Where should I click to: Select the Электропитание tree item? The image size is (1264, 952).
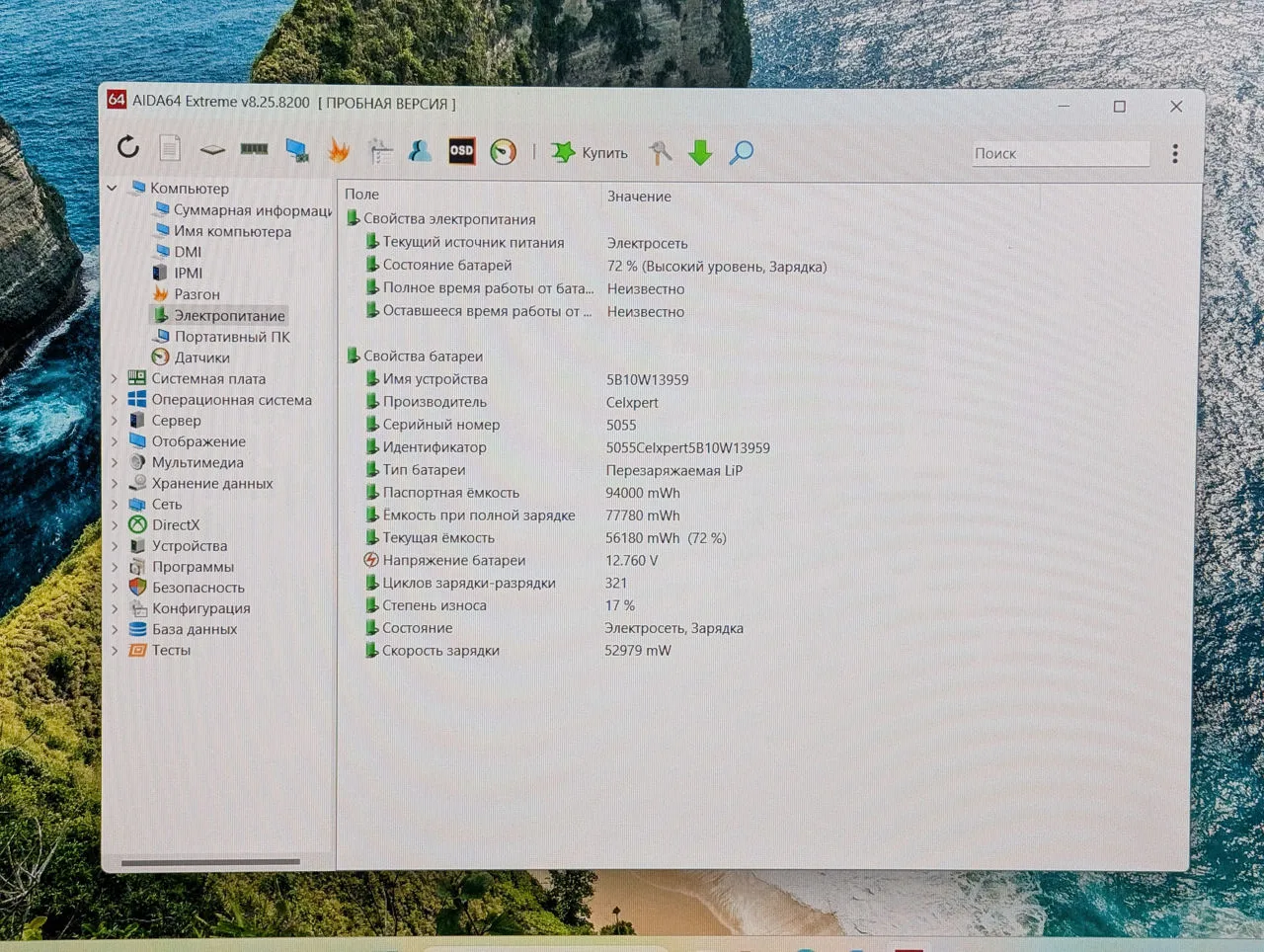[x=218, y=315]
